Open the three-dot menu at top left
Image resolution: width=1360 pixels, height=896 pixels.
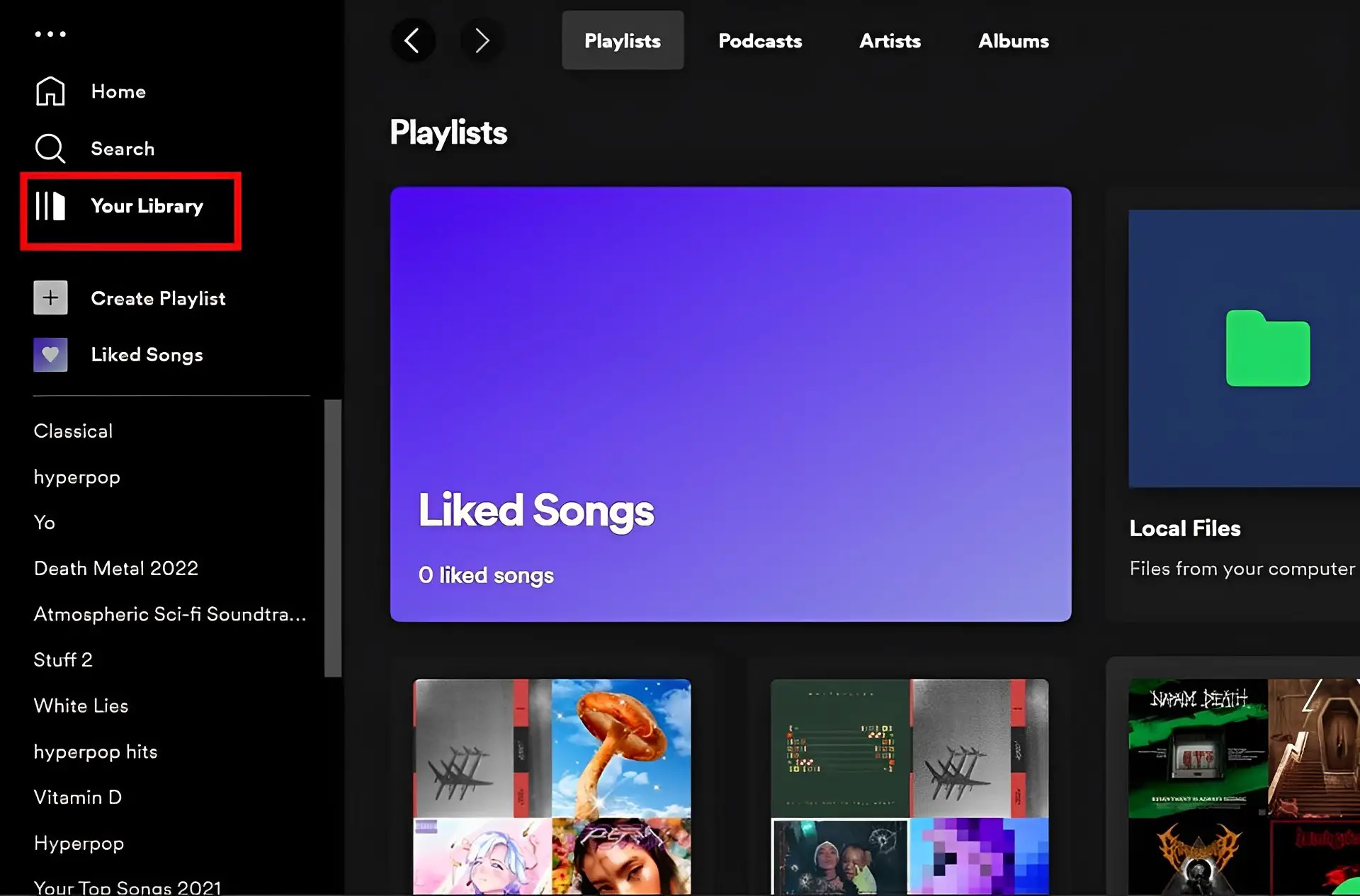(50, 34)
